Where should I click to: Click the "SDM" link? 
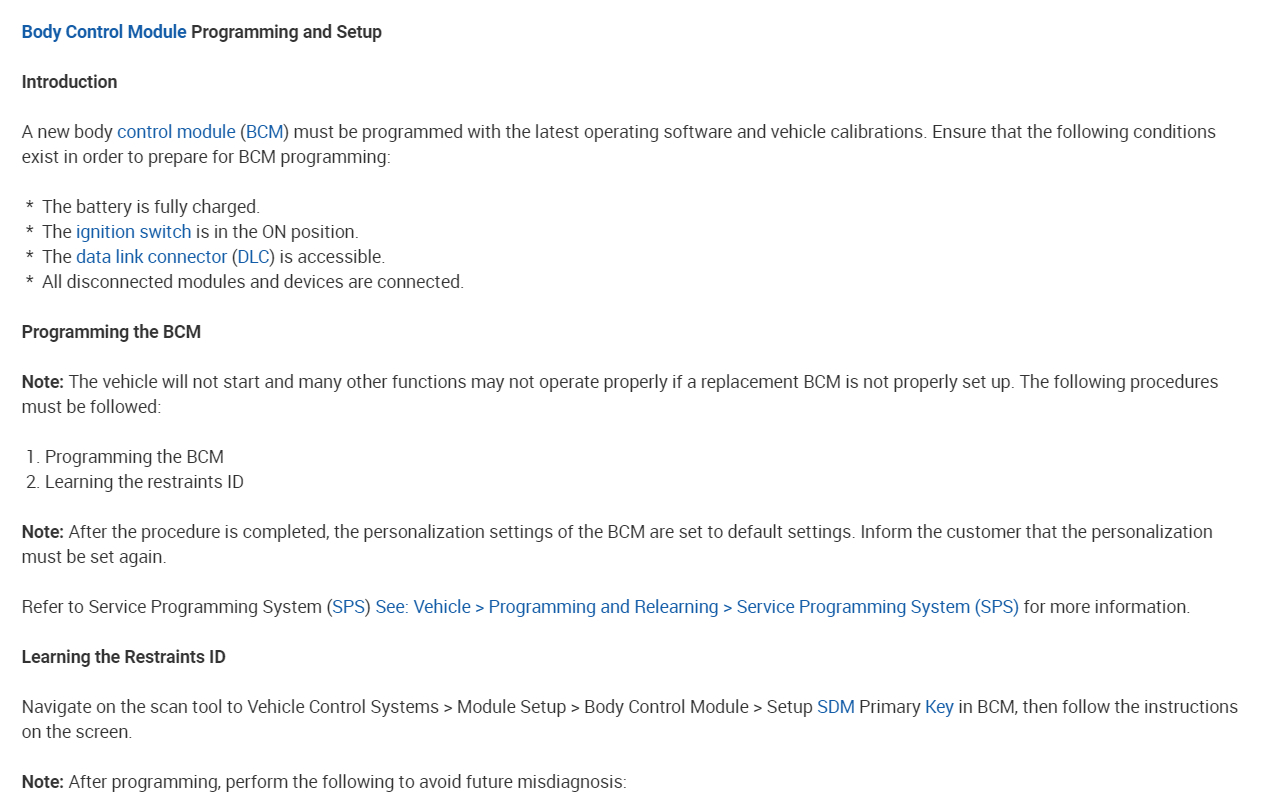835,707
